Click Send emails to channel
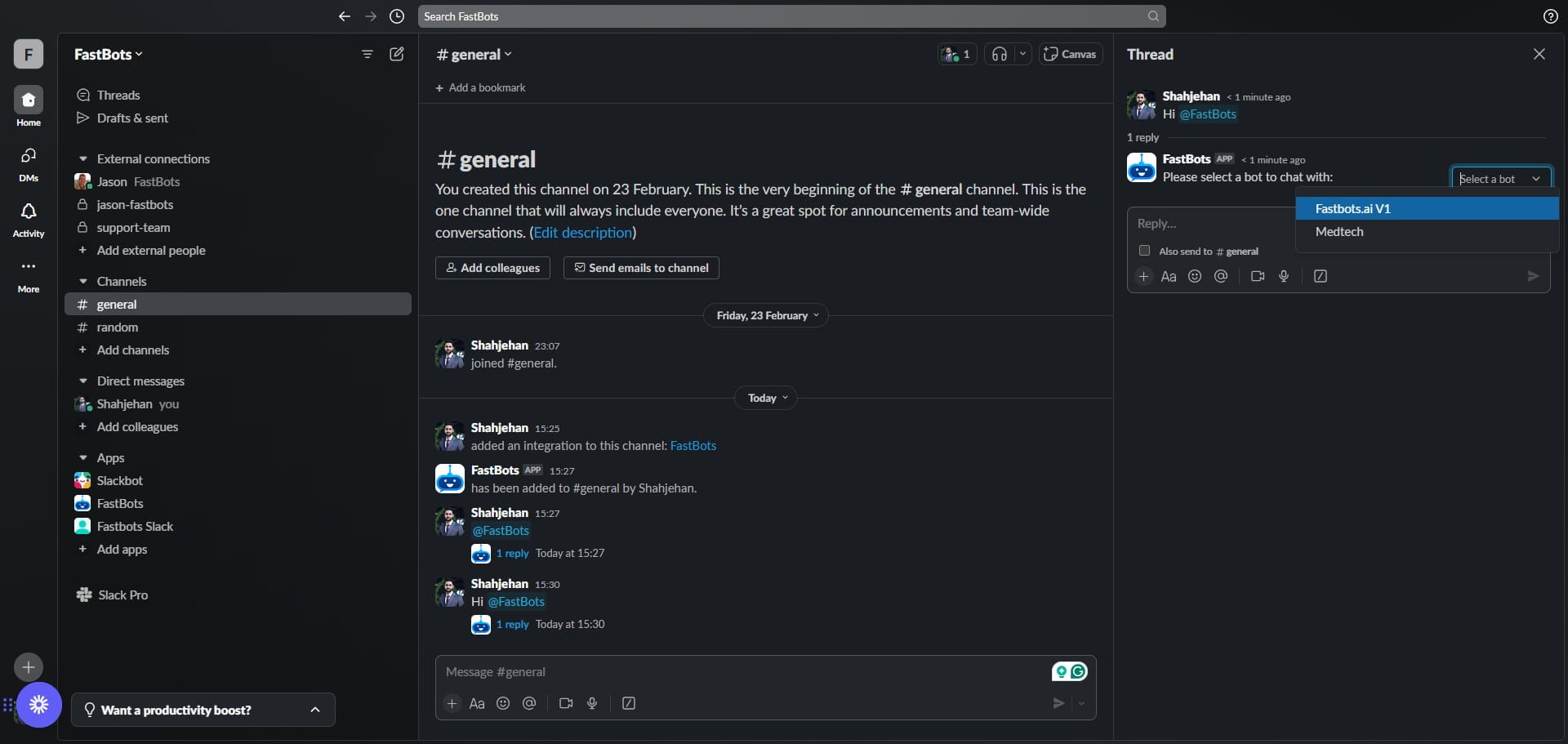1568x744 pixels. click(x=641, y=268)
